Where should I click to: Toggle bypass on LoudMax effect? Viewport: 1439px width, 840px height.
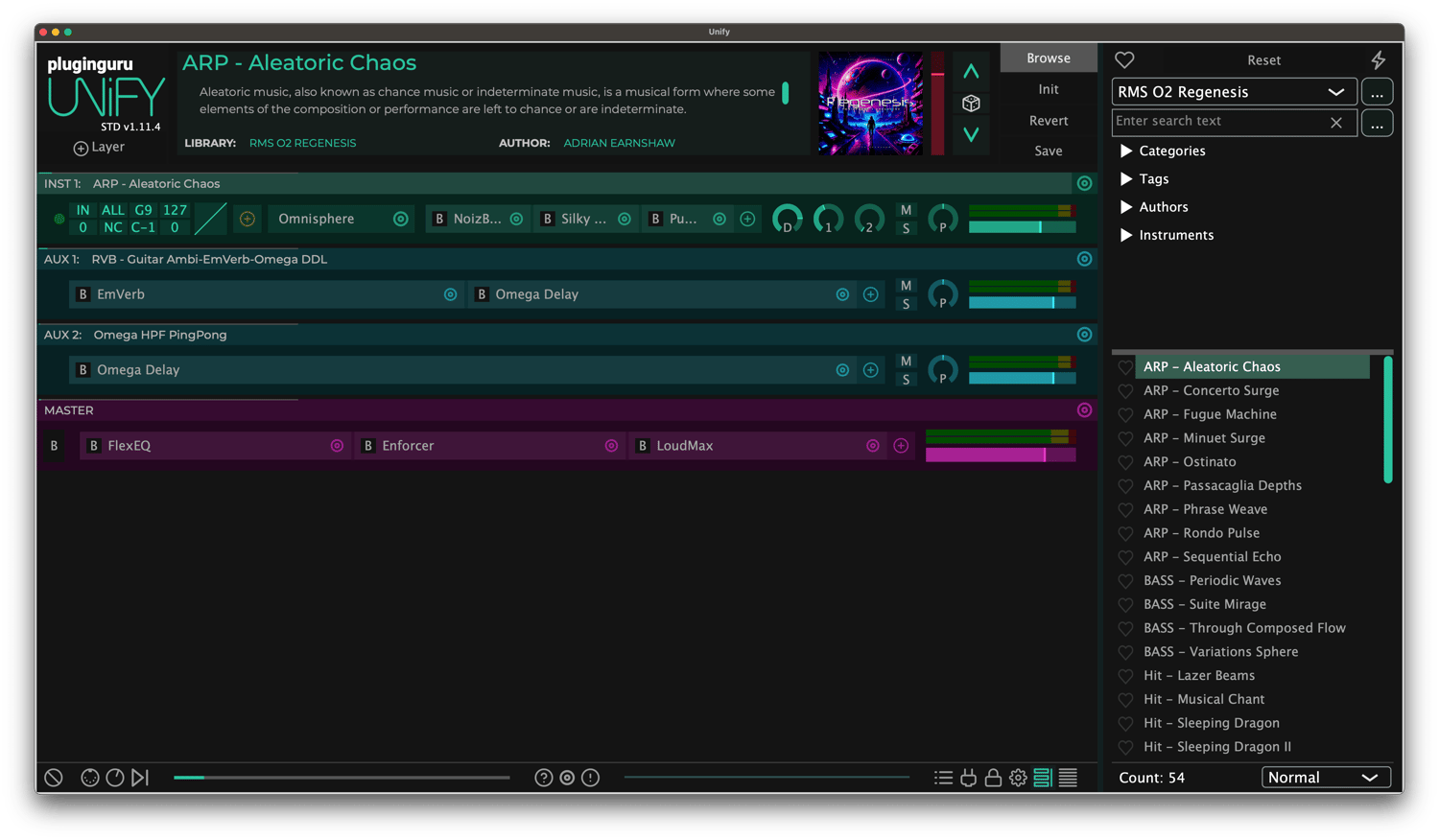pyautogui.click(x=643, y=446)
